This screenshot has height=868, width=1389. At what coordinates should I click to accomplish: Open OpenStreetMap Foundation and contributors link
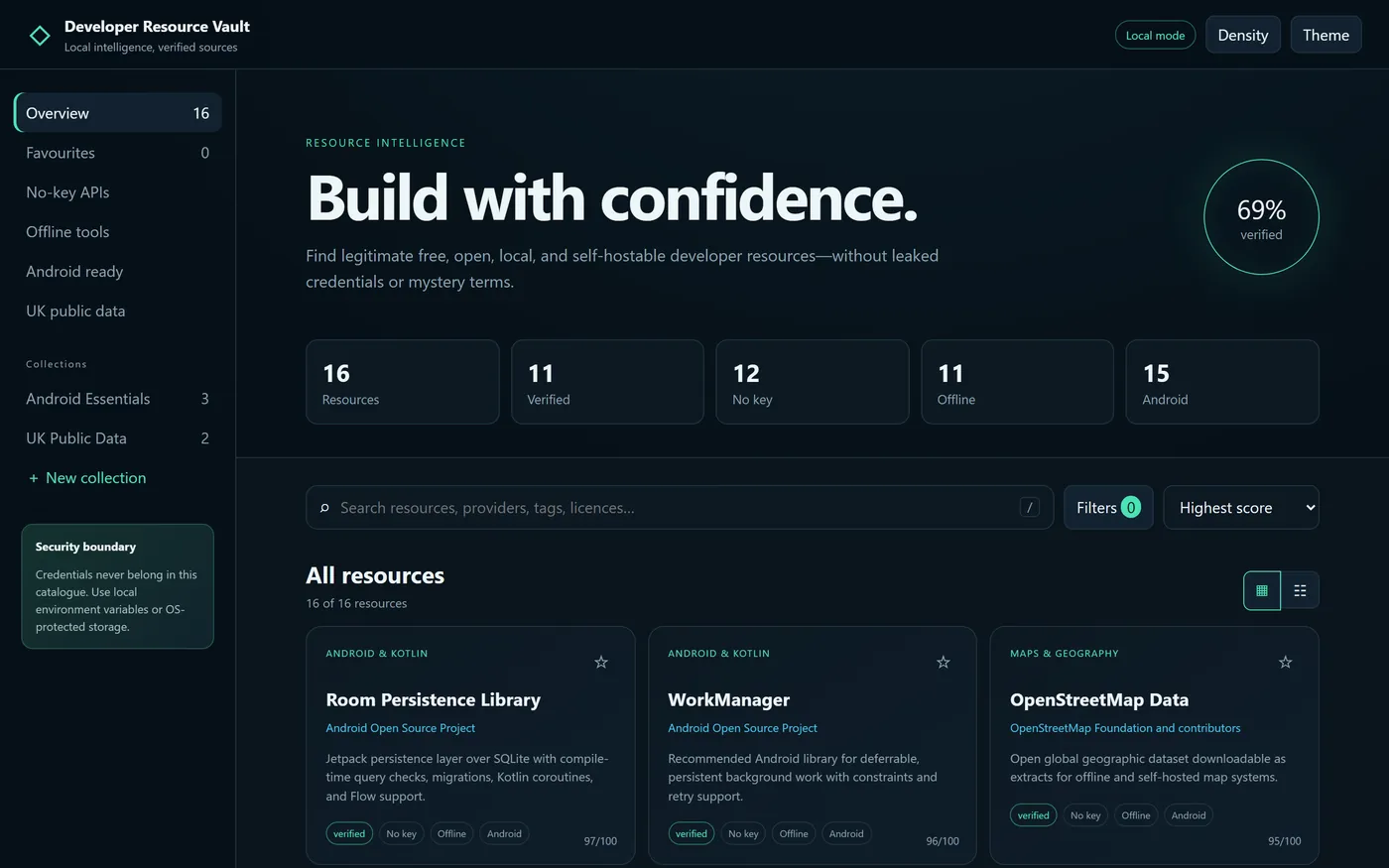click(x=1125, y=728)
